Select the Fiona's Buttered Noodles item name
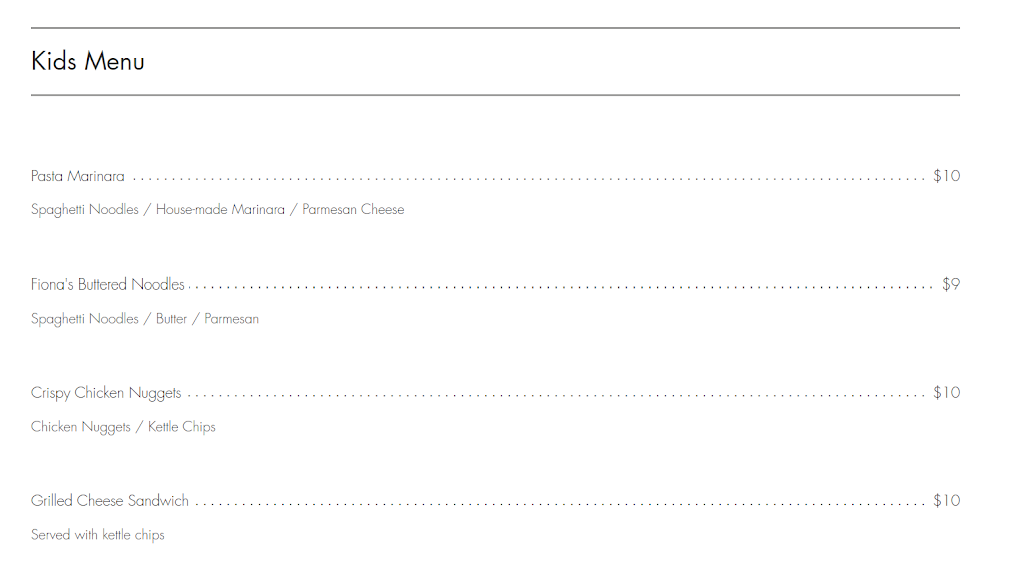Screen dimensions: 1024x573 coord(108,285)
